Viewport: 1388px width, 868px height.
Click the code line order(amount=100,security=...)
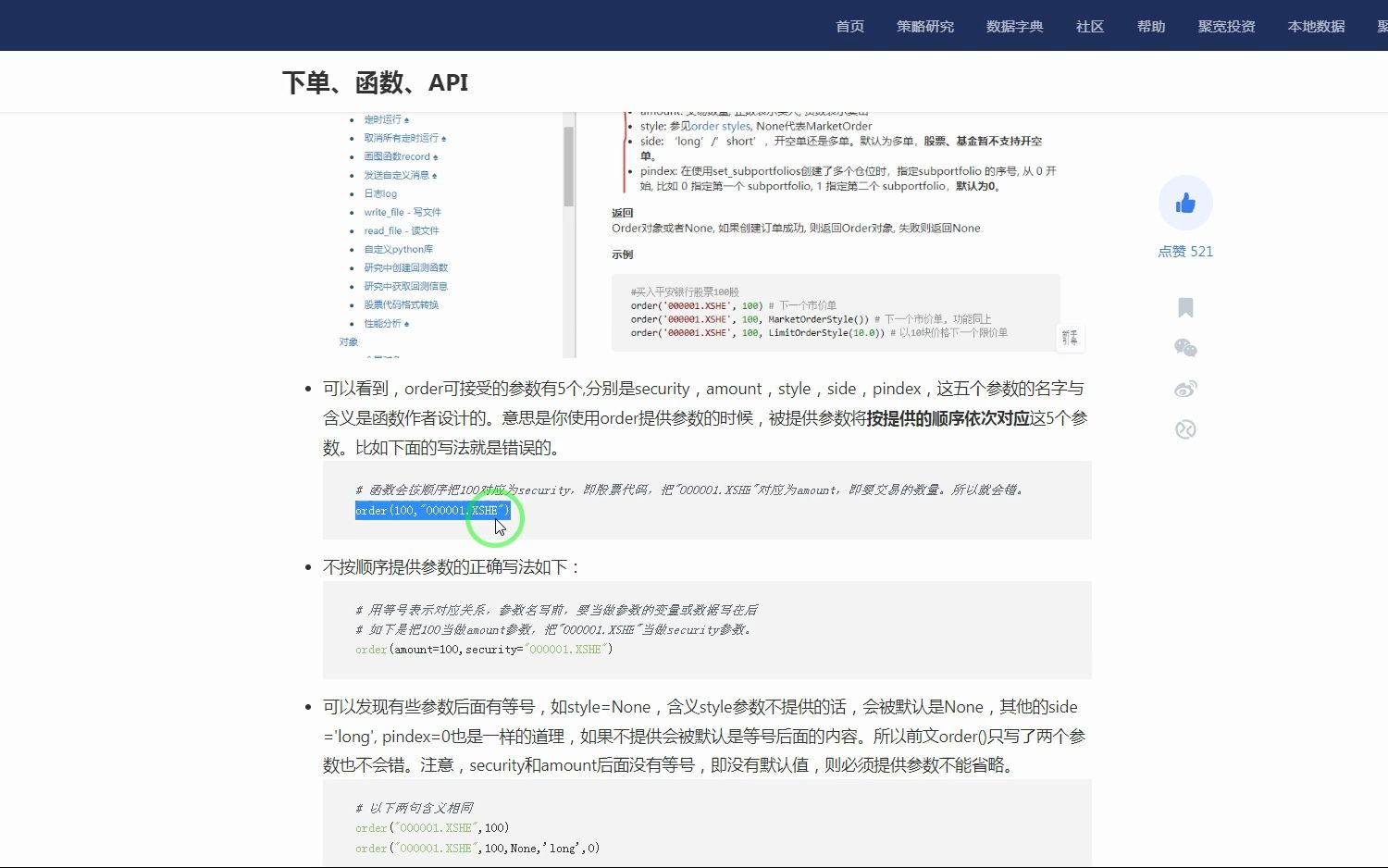point(484,650)
